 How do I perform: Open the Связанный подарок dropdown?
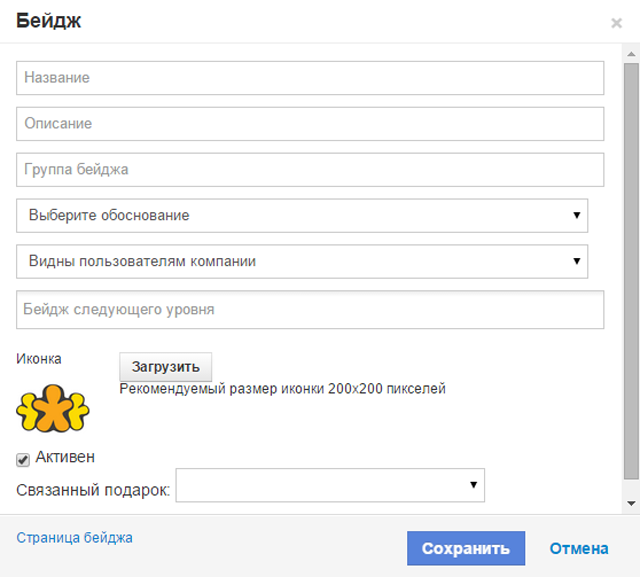click(330, 485)
